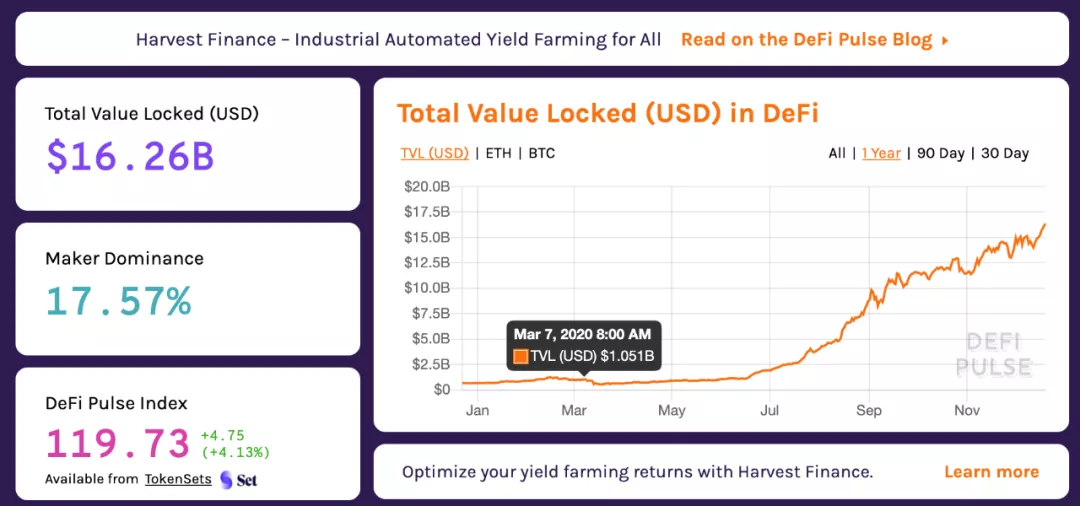Open the TokenSets link

178,479
